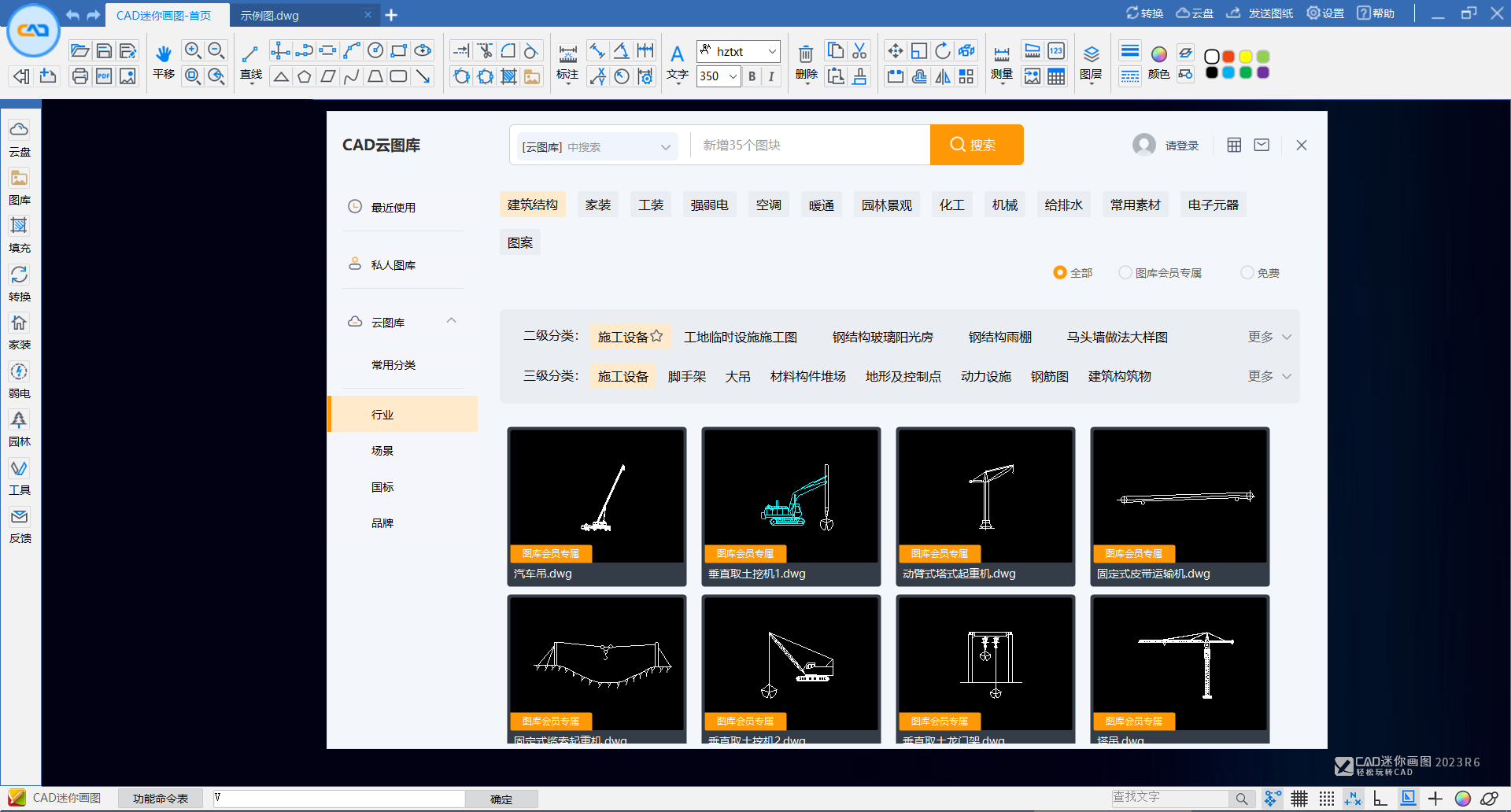Image resolution: width=1511 pixels, height=812 pixels.
Task: Select the Pan (平移) hand tool
Action: 163,61
